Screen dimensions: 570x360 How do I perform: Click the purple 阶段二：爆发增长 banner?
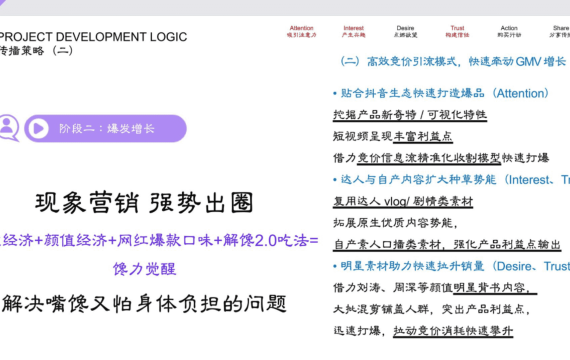point(105,128)
